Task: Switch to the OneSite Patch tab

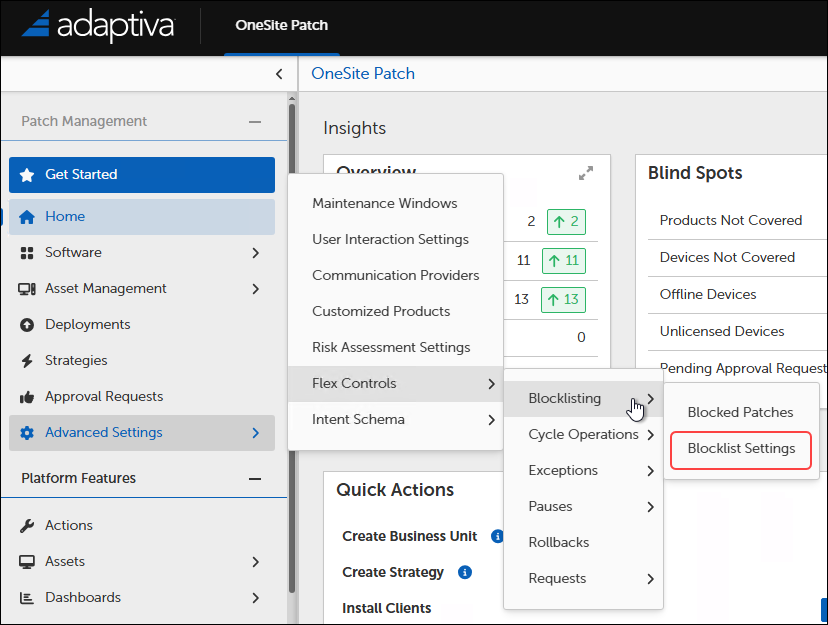Action: (281, 25)
